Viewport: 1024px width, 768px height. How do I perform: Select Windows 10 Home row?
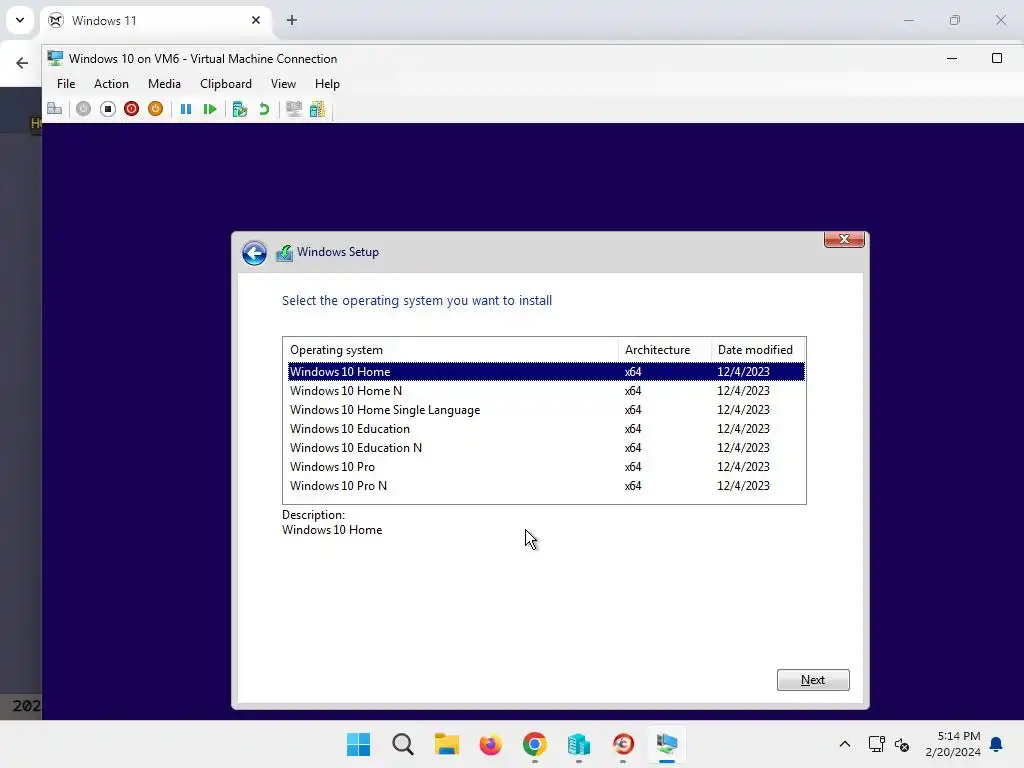pyautogui.click(x=546, y=372)
